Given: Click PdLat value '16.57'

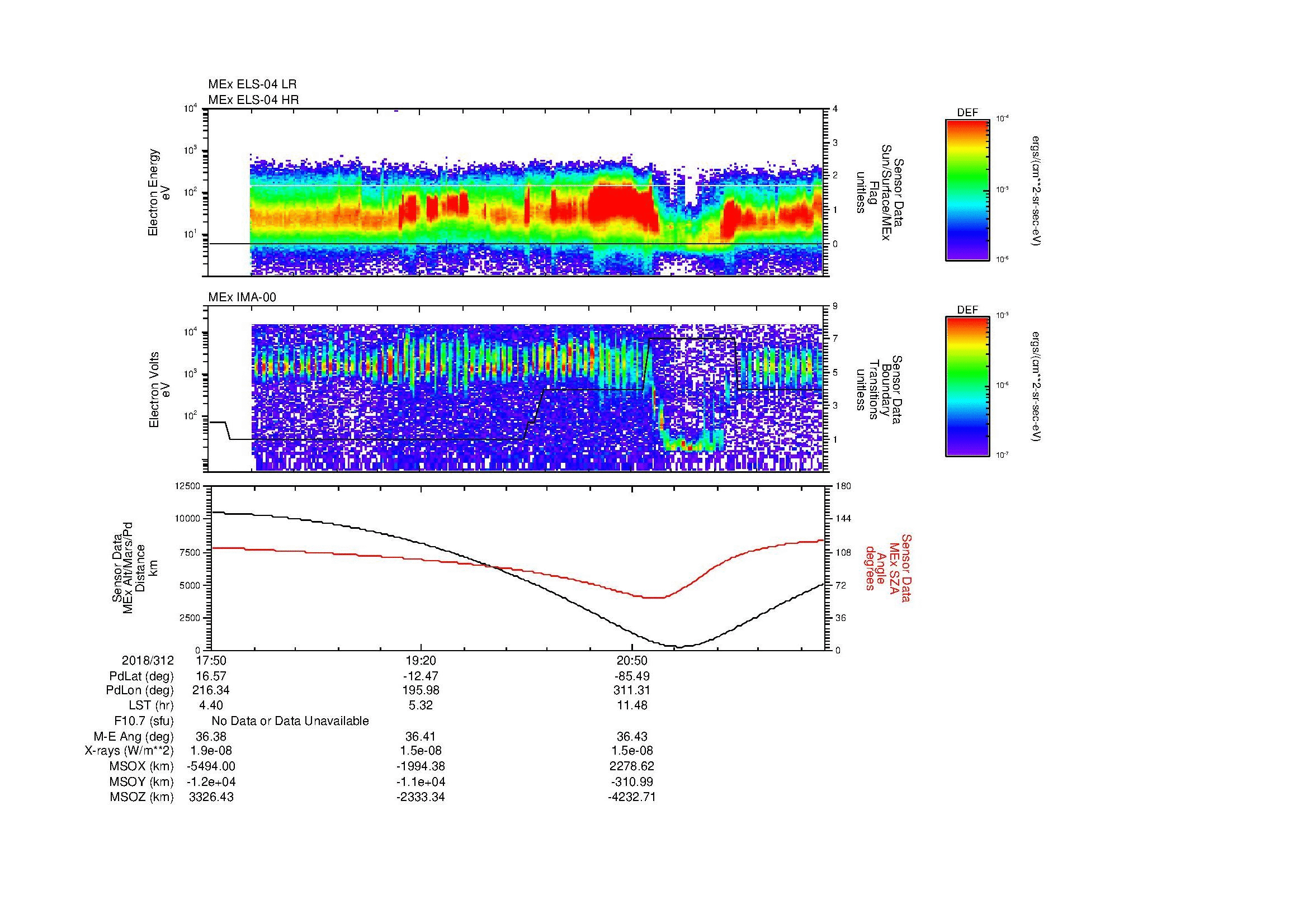Looking at the screenshot, I should tap(211, 676).
